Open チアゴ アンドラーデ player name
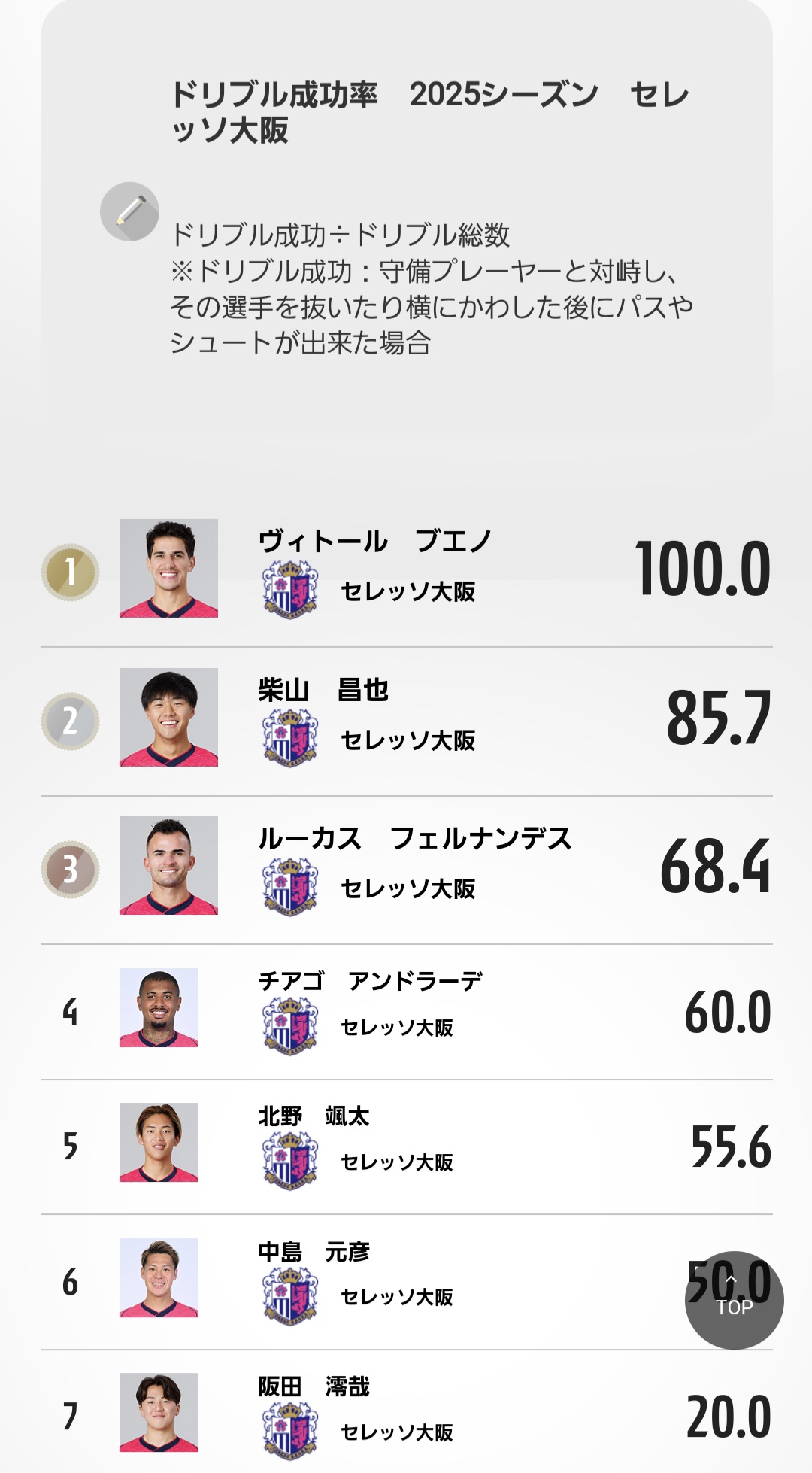Viewport: 812px width, 1473px height. 370,981
